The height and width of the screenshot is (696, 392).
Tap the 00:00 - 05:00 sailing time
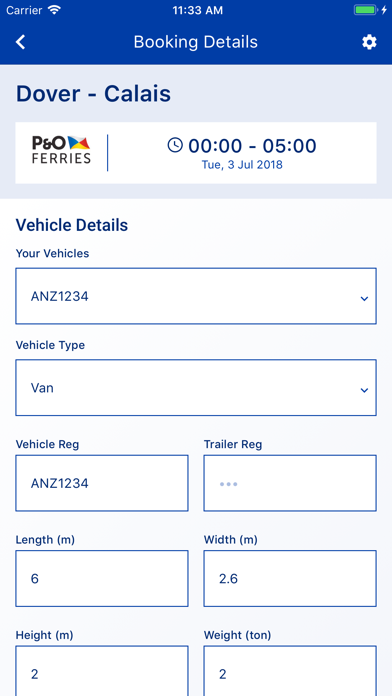pos(252,146)
